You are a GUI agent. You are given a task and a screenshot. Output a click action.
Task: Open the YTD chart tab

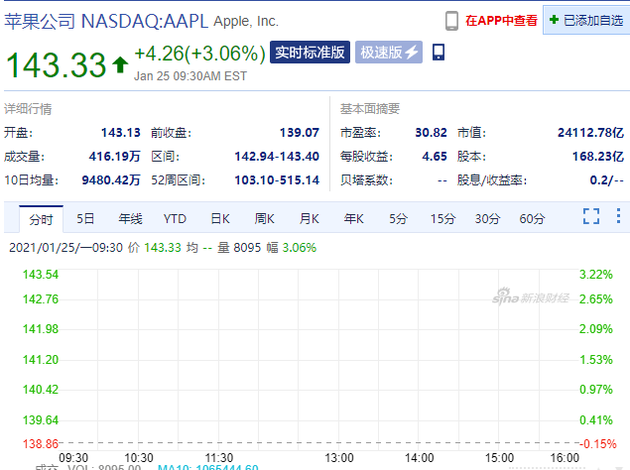pos(175,218)
